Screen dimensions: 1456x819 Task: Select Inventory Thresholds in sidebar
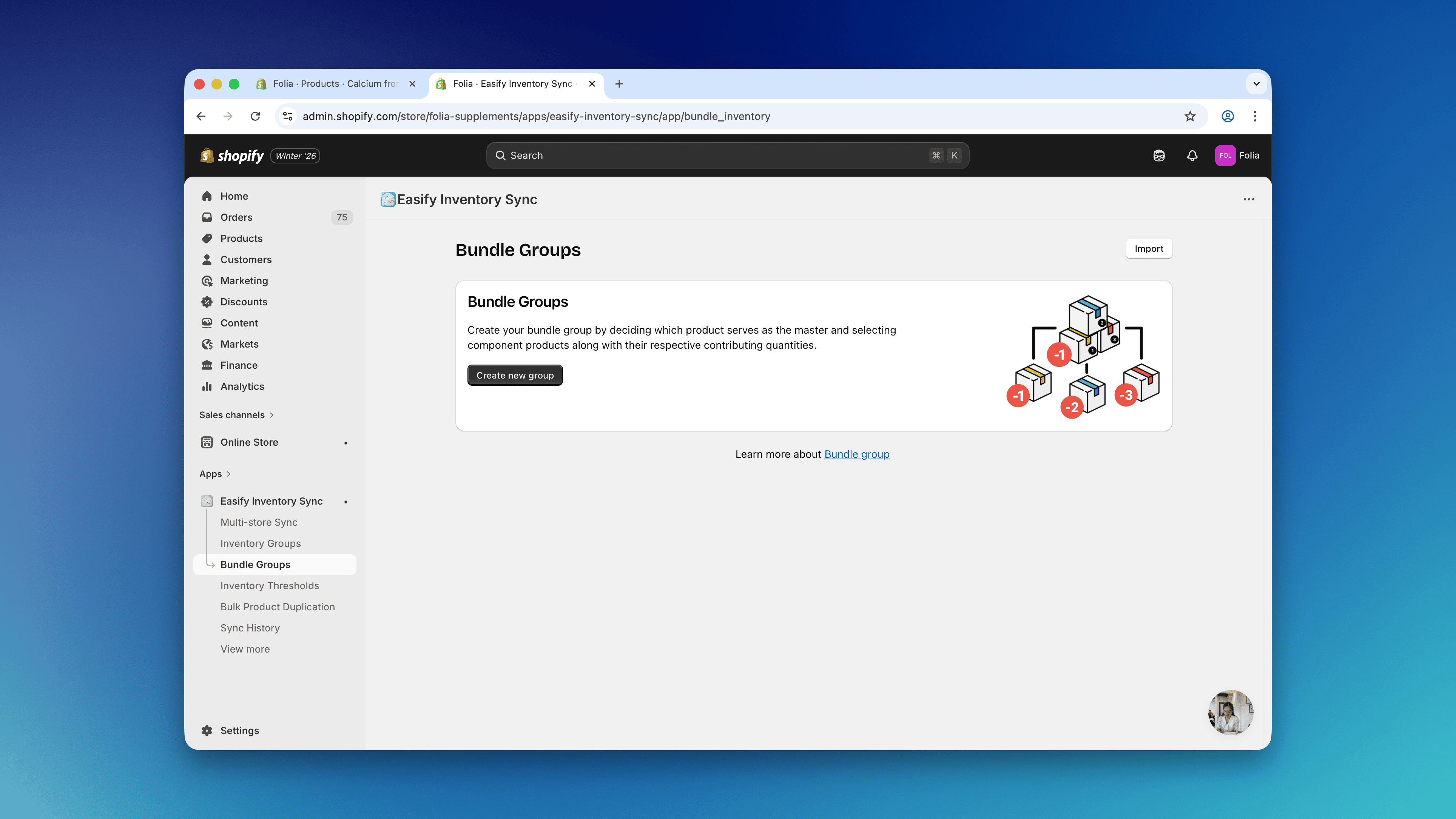270,586
